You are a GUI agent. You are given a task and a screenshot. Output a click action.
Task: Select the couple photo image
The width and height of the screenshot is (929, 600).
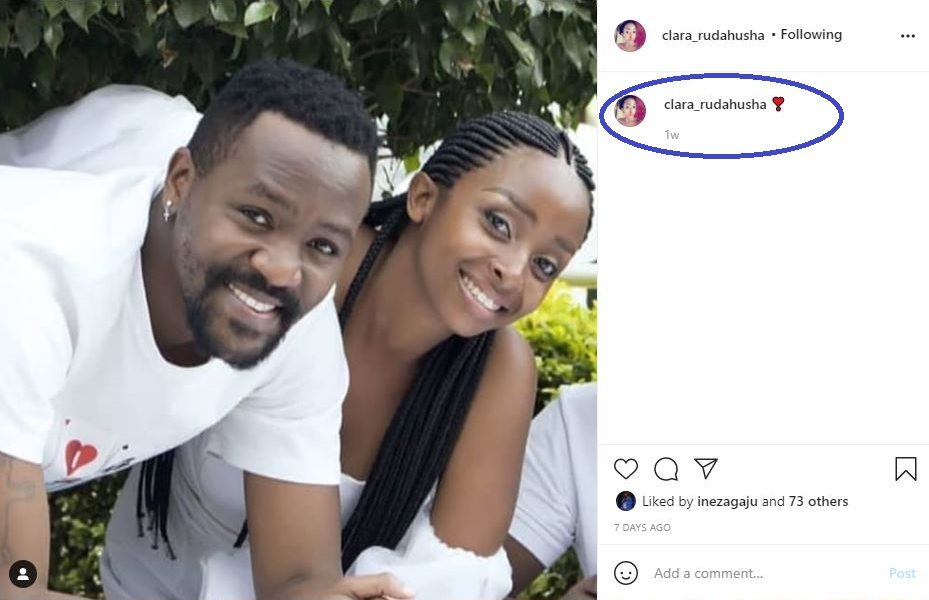(x=298, y=300)
